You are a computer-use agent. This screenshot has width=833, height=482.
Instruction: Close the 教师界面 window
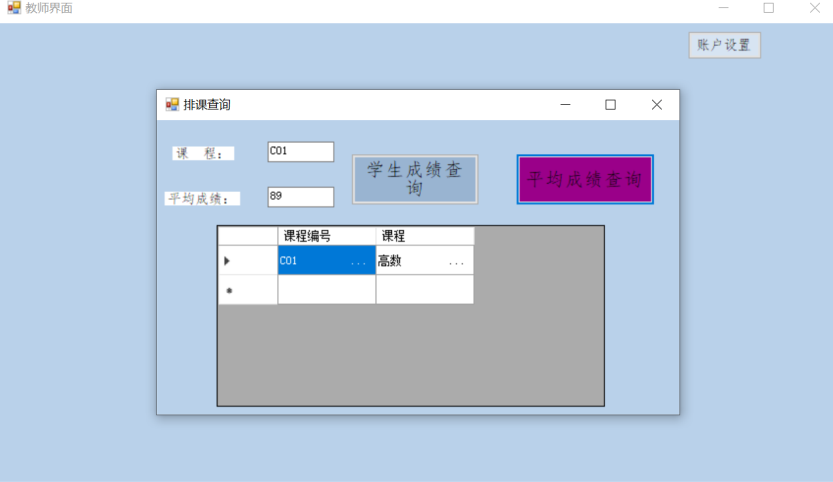tap(814, 8)
